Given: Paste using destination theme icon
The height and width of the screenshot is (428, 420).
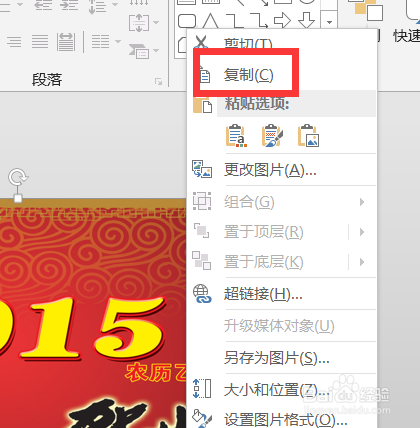Looking at the screenshot, I should [236, 136].
